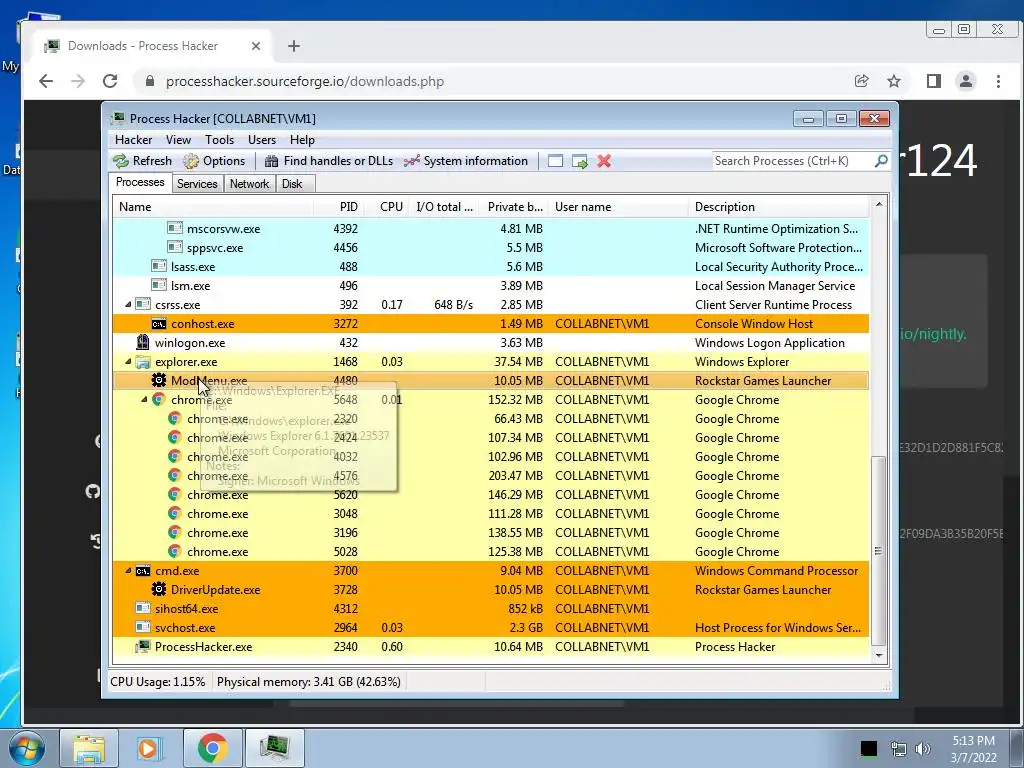Viewport: 1024px width, 768px height.
Task: Open the Users menu
Action: coord(262,140)
